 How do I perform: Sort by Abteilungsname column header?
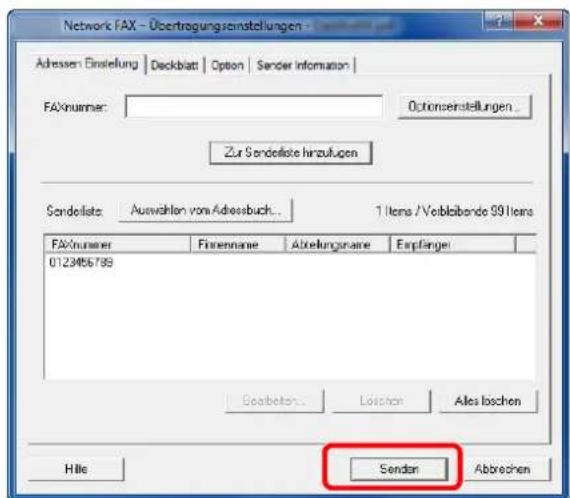(x=337, y=244)
